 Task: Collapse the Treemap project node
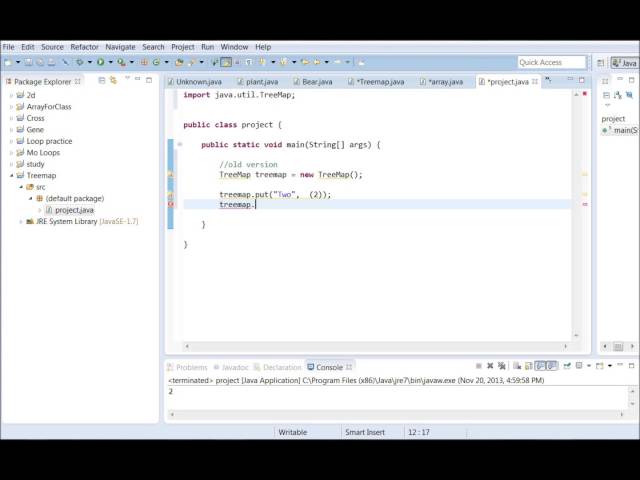pyautogui.click(x=11, y=176)
